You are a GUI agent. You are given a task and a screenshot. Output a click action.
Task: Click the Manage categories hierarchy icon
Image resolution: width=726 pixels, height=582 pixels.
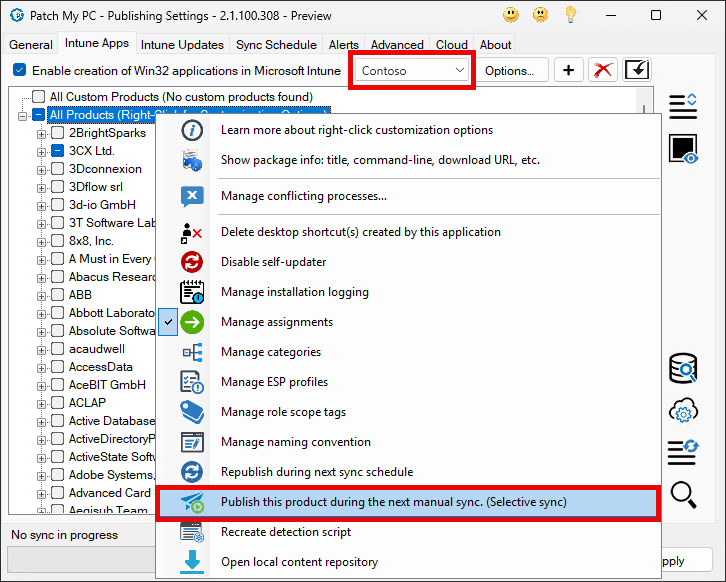pyautogui.click(x=192, y=352)
